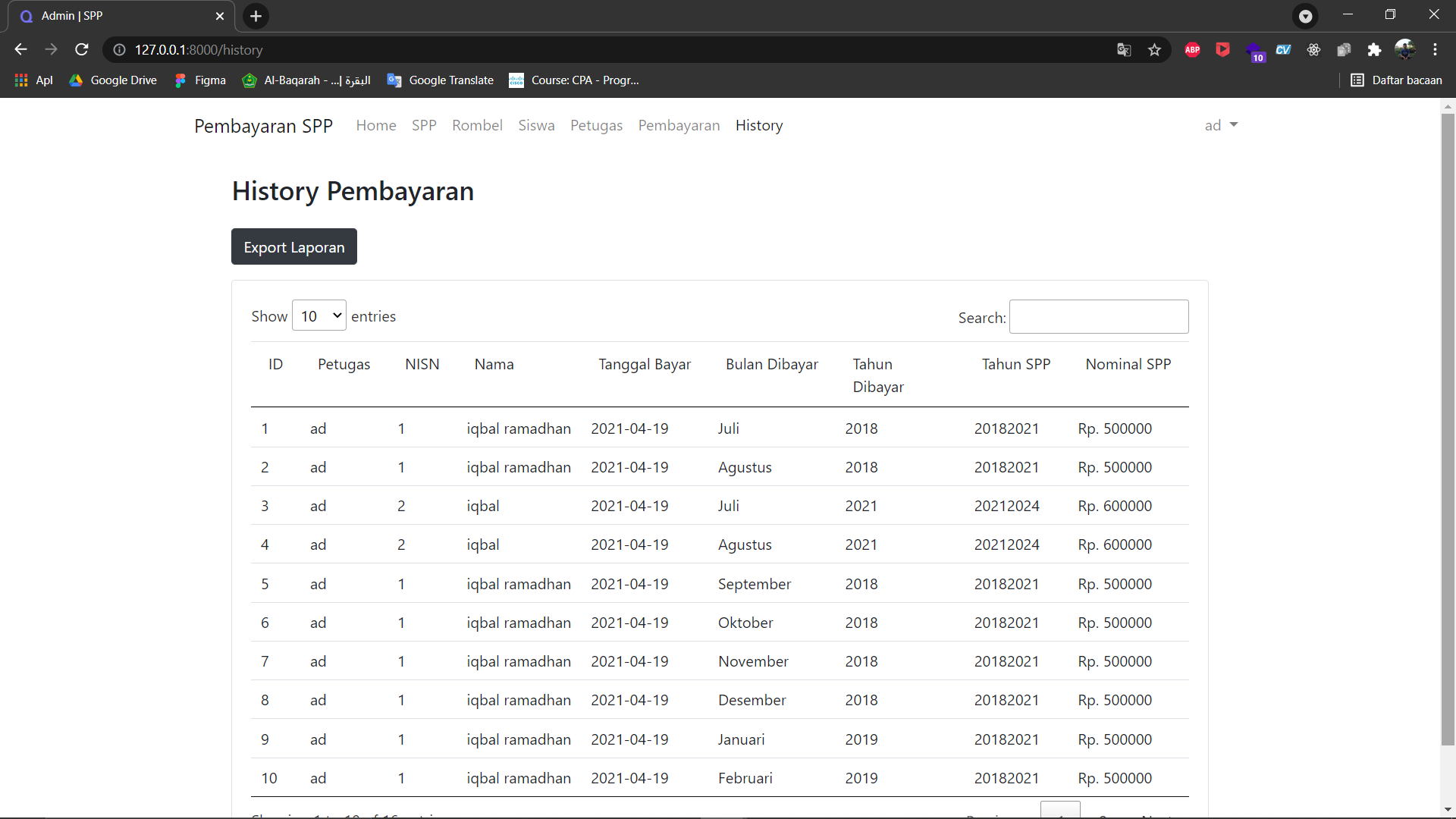
Task: Open the Pembayaran nav item
Action: (679, 125)
